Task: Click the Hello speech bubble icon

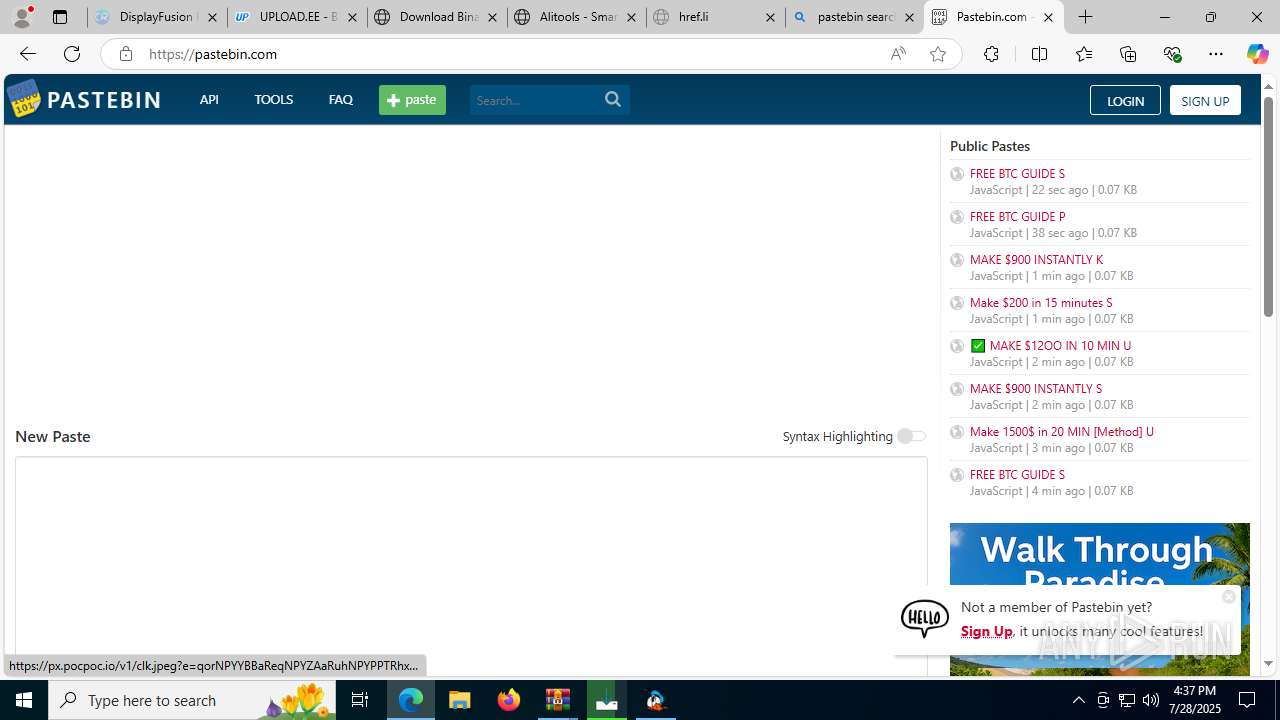Action: pyautogui.click(x=925, y=619)
